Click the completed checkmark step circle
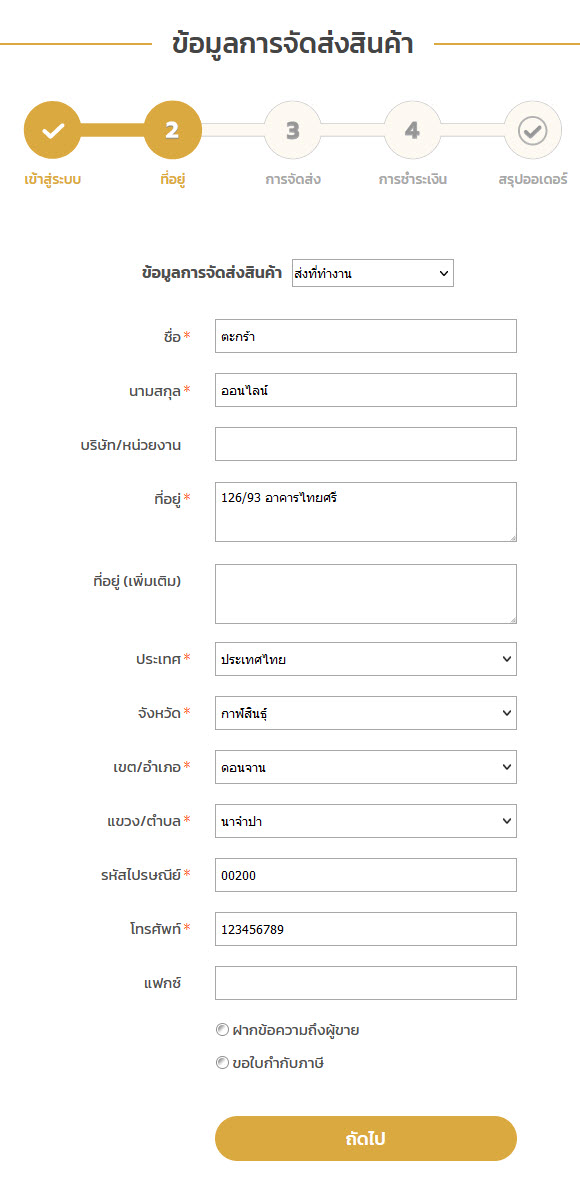Screen dimensions: 580x1181 click(x=52, y=130)
